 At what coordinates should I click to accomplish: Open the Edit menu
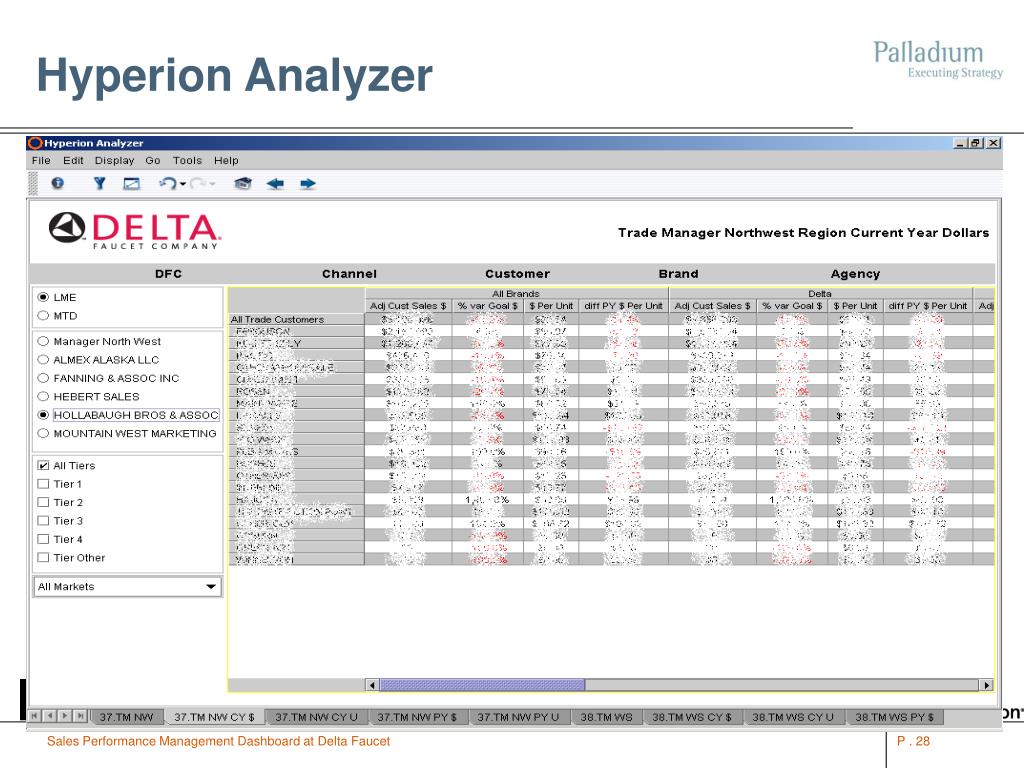coord(73,161)
